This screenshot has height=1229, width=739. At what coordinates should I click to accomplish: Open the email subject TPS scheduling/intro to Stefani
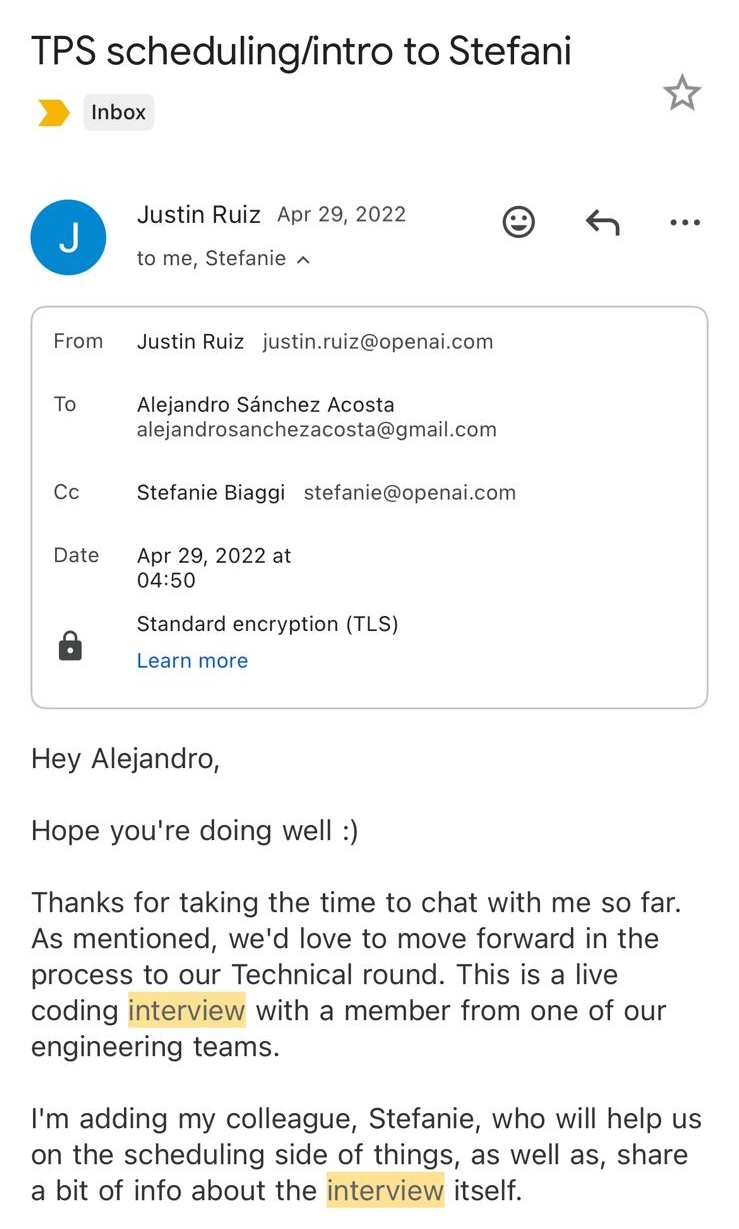(300, 51)
